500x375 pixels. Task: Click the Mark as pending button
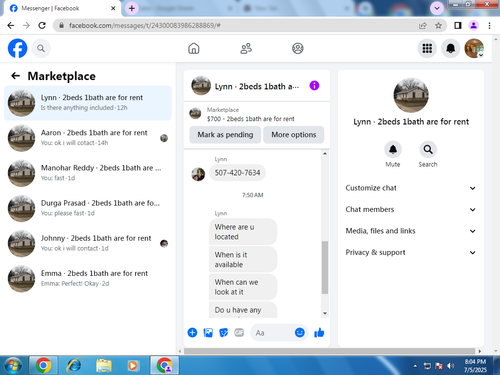(x=225, y=135)
